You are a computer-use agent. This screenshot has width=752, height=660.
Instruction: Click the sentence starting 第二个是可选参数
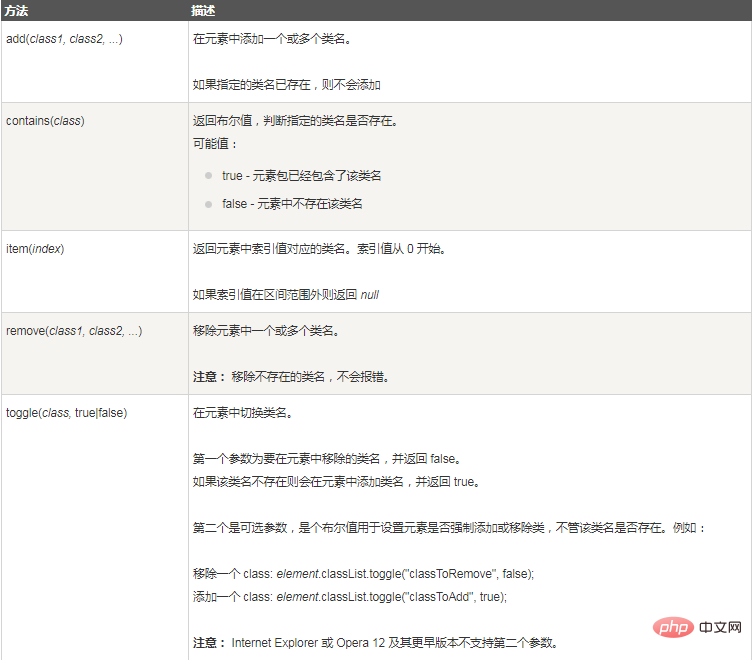point(450,528)
